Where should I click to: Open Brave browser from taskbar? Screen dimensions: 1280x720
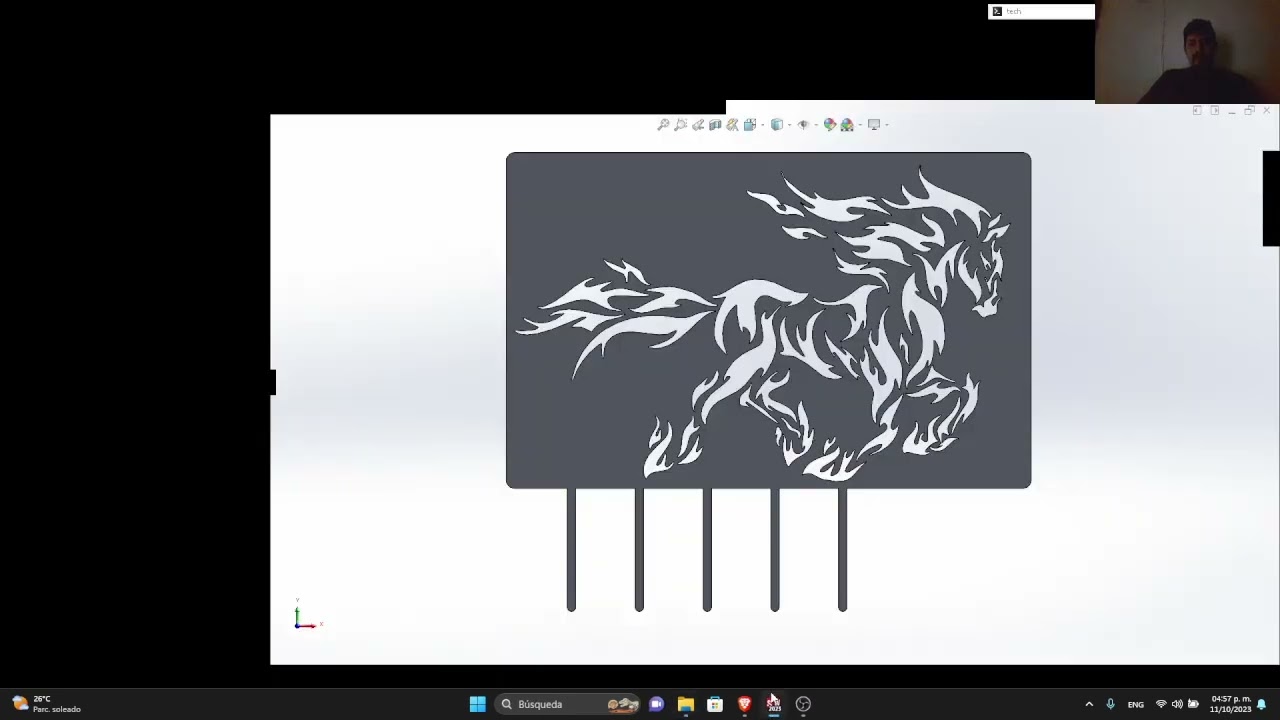744,704
